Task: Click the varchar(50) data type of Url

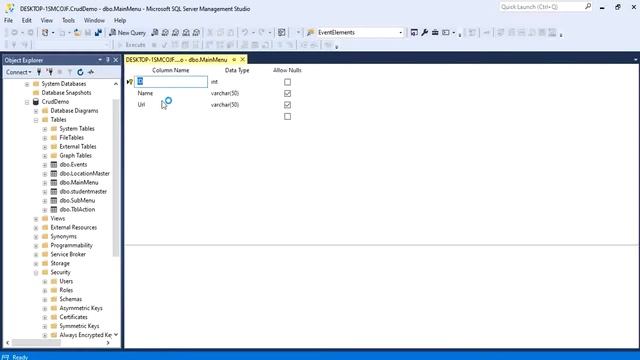Action: coord(225,105)
